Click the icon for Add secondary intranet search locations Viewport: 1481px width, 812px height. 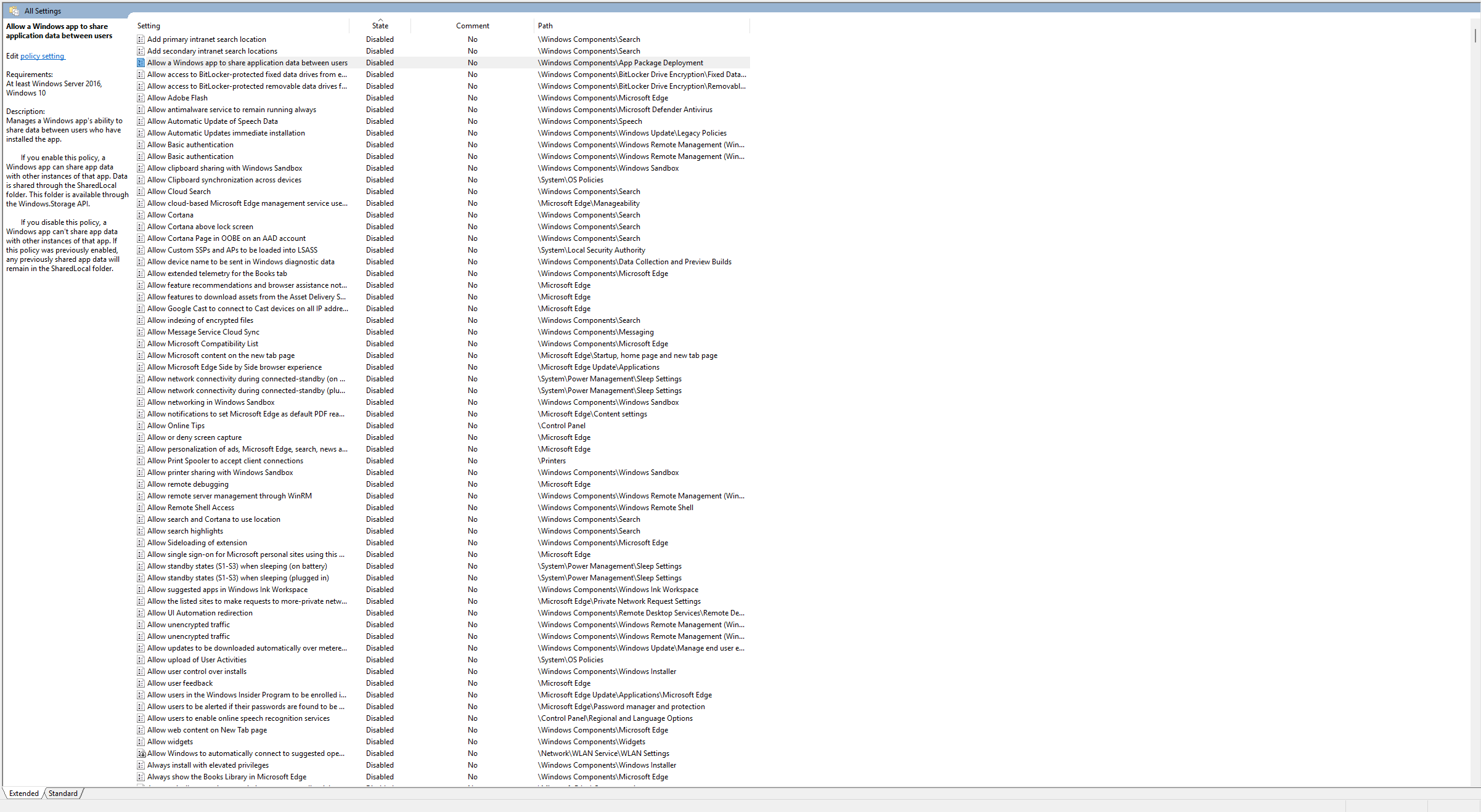tap(141, 51)
